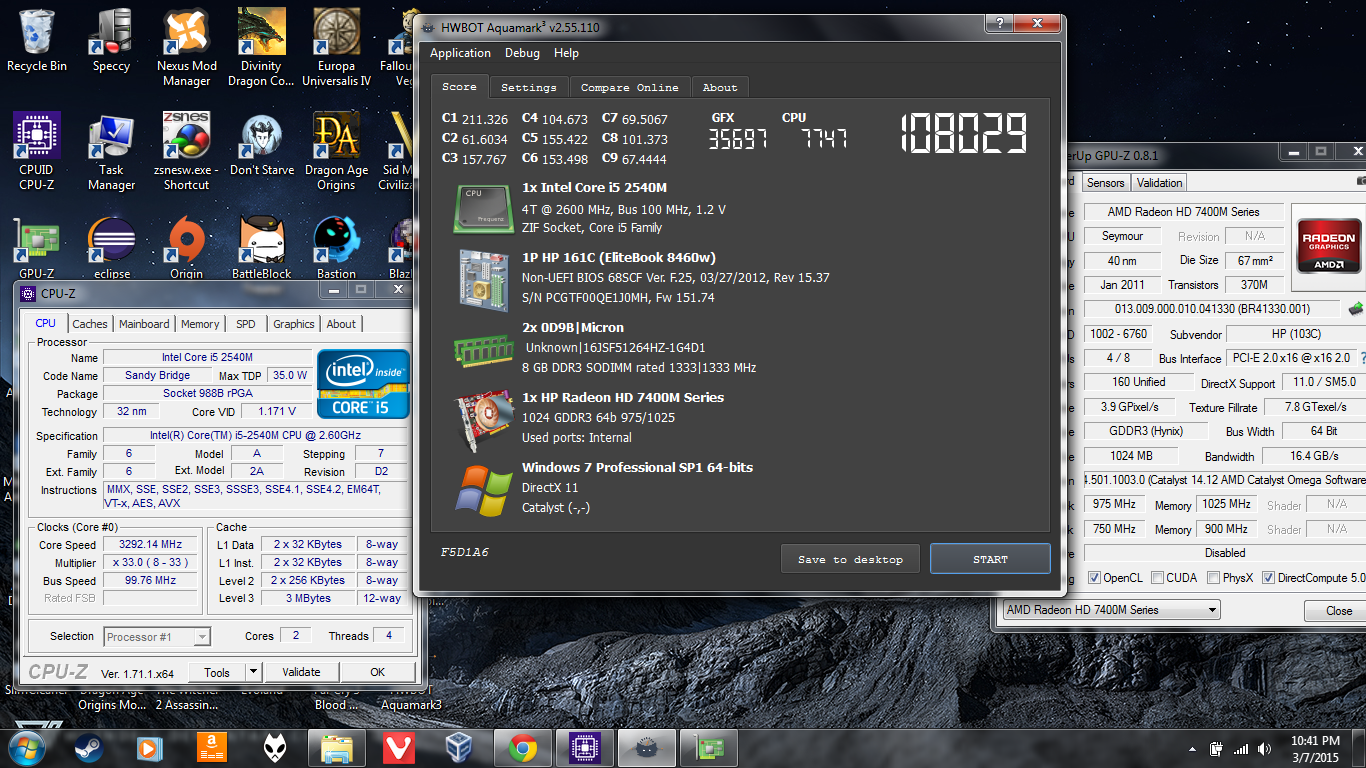
Task: Open File Explorer from the taskbar
Action: [x=336, y=748]
